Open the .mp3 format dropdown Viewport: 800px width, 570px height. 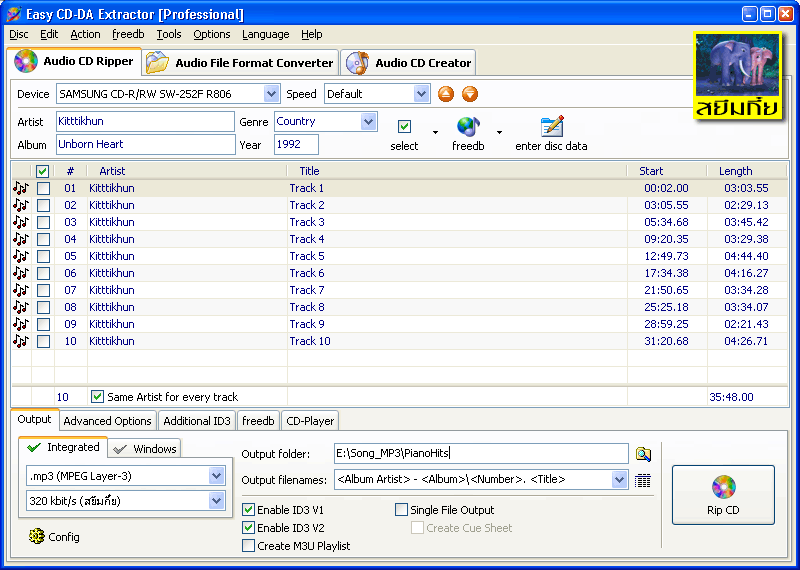[x=216, y=476]
